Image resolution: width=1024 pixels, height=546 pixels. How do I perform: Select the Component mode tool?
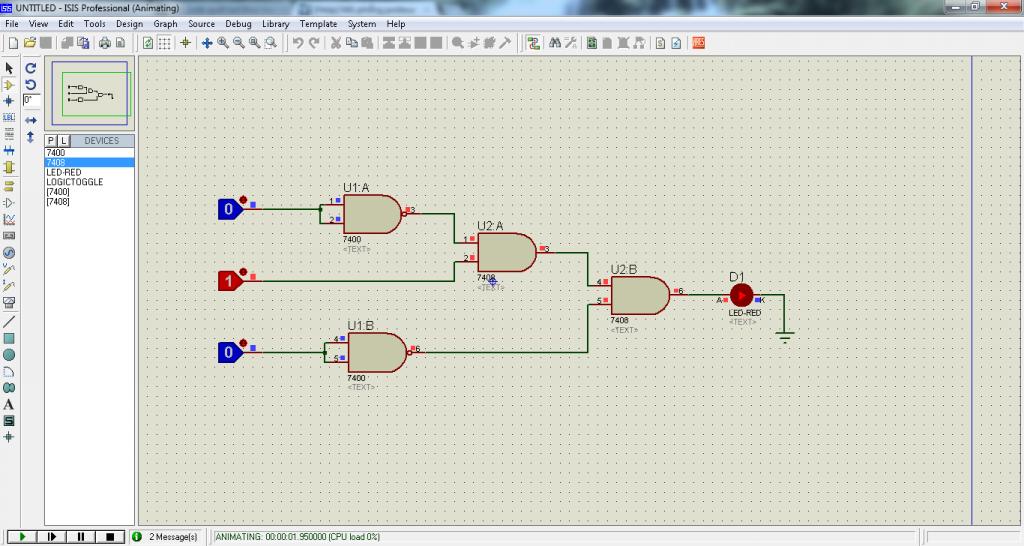tap(9, 84)
